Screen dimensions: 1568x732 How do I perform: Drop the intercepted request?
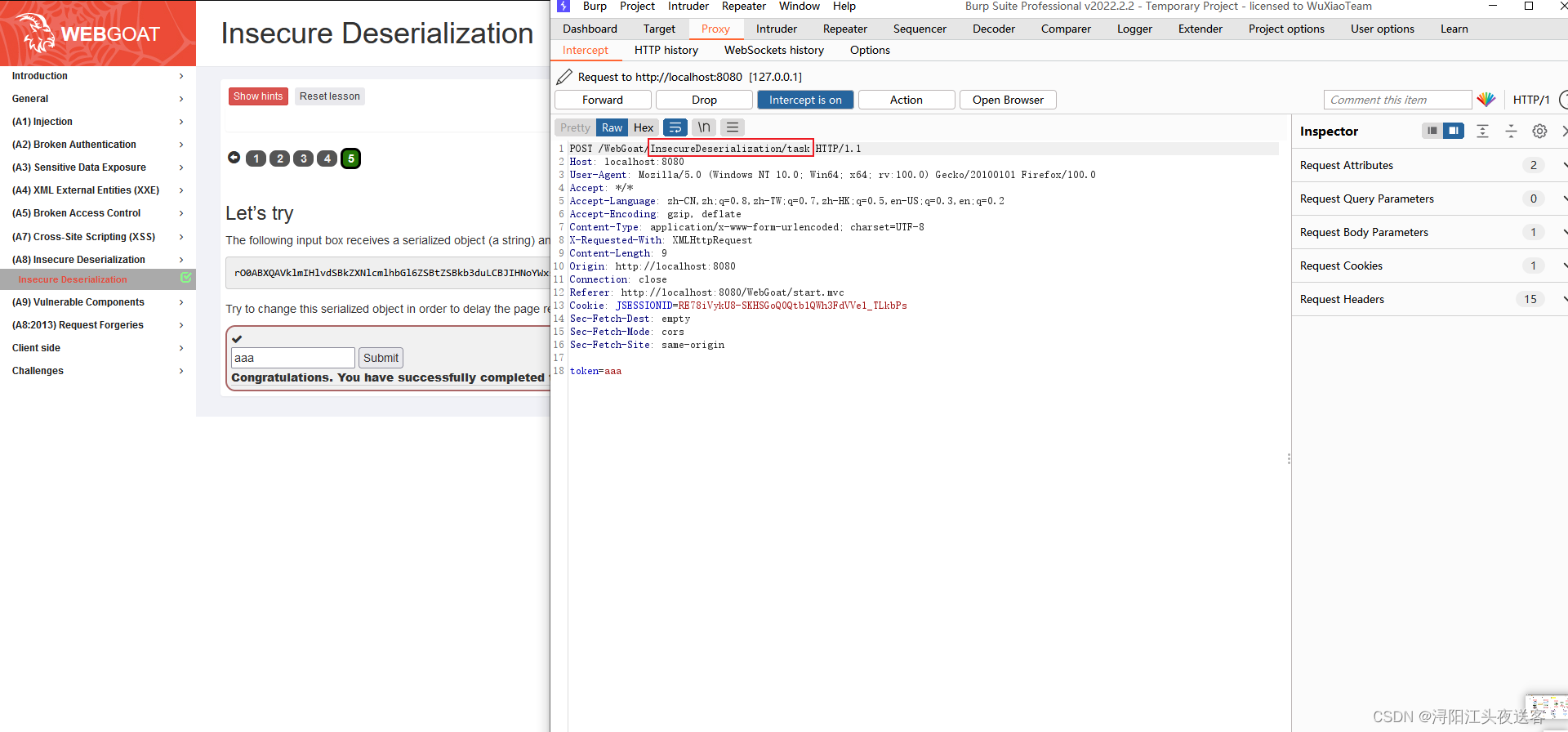tap(704, 100)
